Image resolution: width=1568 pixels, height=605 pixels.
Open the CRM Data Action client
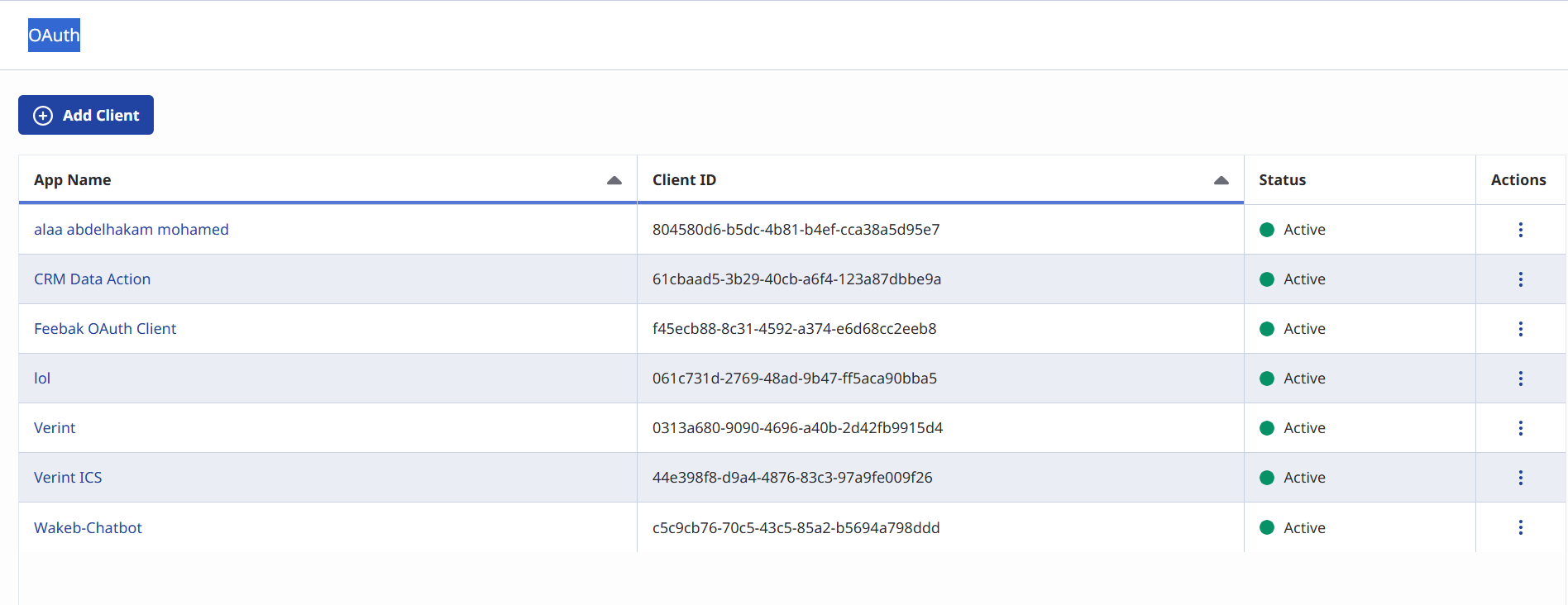click(x=92, y=279)
